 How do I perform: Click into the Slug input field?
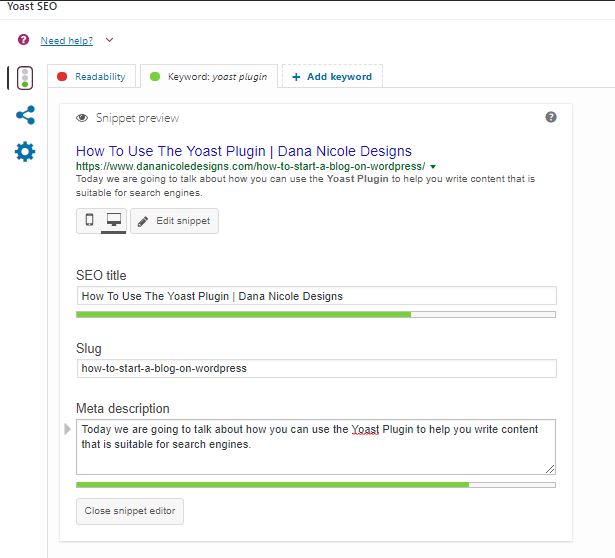(x=317, y=368)
